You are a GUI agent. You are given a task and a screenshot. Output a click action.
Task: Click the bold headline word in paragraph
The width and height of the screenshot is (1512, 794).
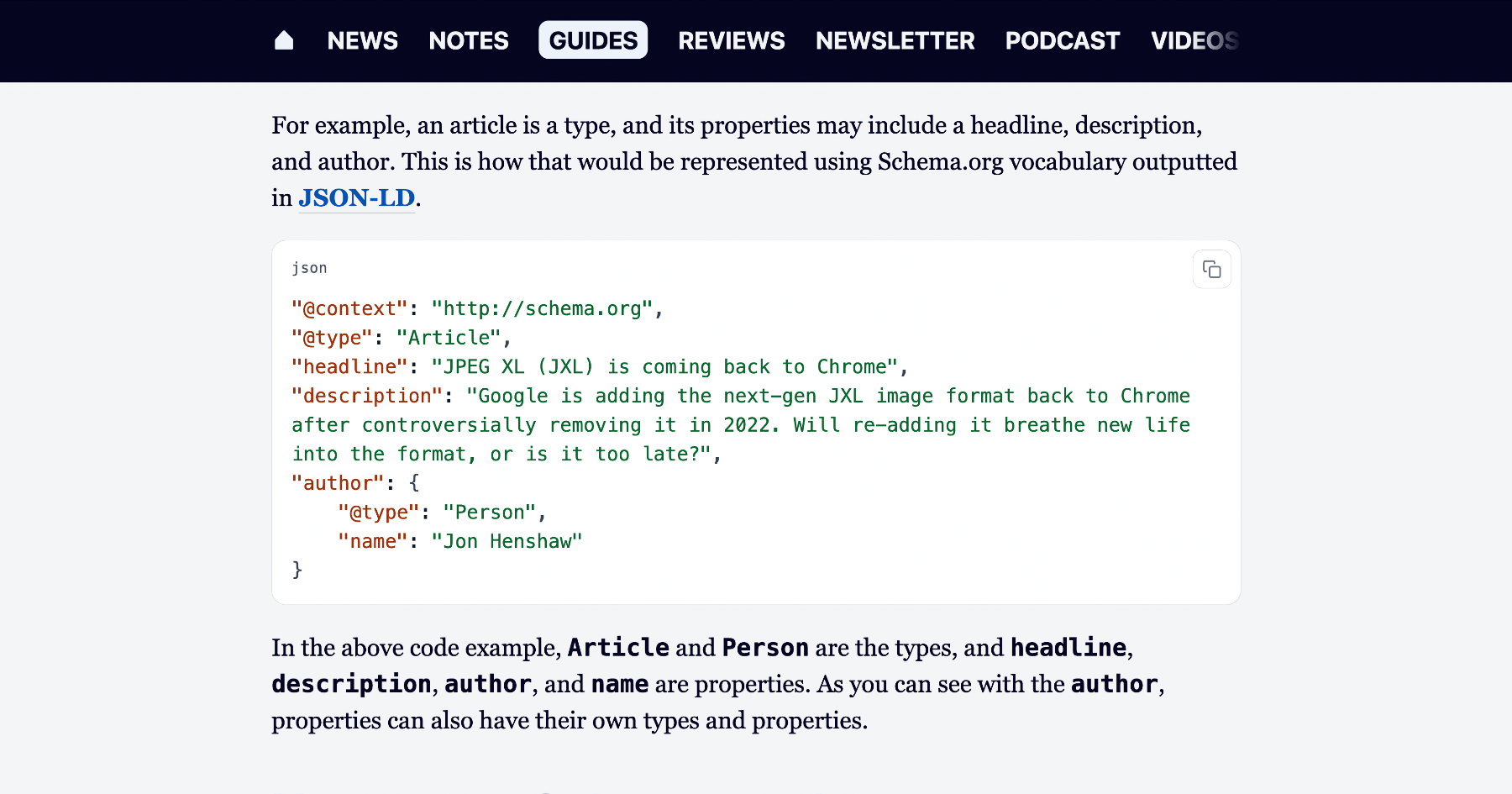pos(1068,648)
